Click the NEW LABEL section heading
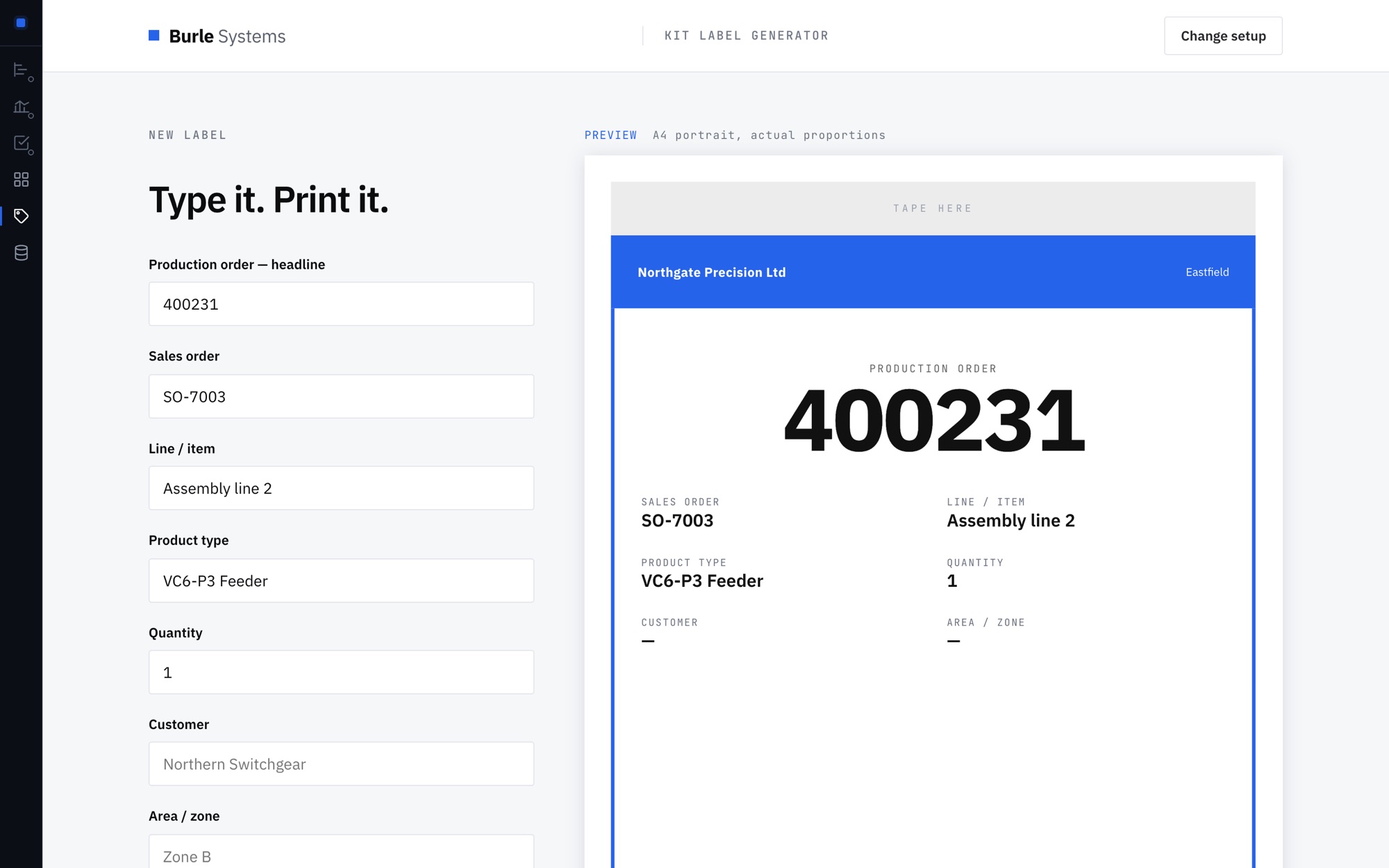1389x868 pixels. pyautogui.click(x=188, y=135)
